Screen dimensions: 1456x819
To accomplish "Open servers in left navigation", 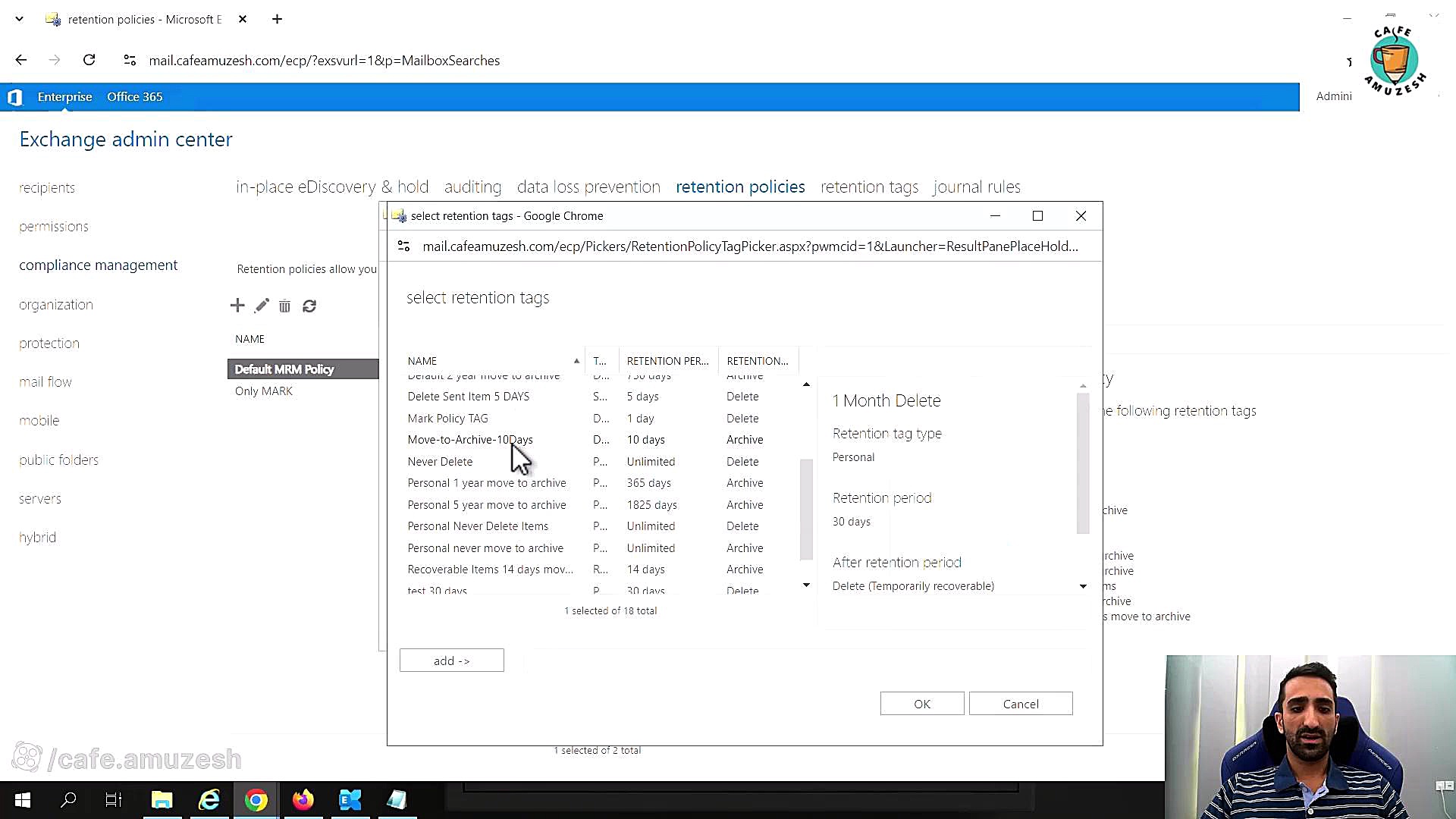I will [40, 499].
